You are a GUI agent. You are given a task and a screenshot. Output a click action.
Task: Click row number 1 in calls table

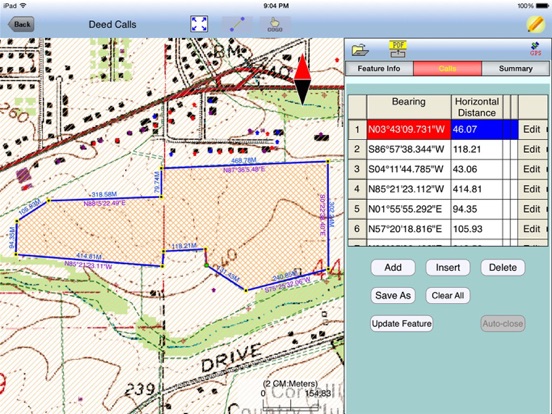(357, 130)
